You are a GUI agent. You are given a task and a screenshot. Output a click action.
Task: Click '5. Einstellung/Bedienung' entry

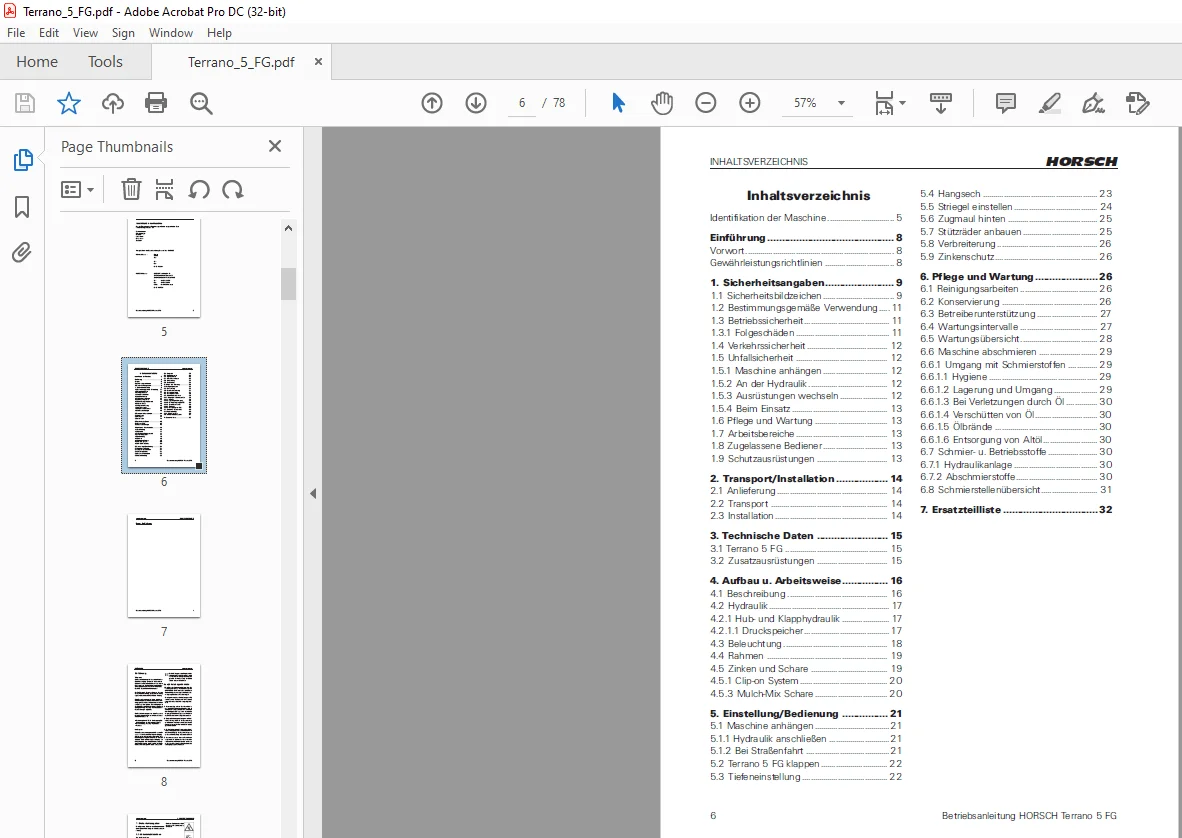point(805,714)
